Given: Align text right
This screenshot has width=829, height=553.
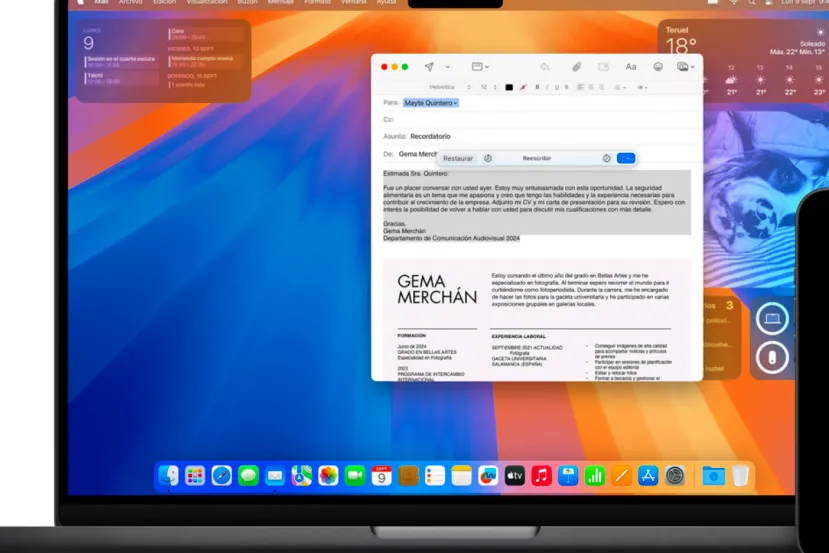Looking at the screenshot, I should pos(601,87).
